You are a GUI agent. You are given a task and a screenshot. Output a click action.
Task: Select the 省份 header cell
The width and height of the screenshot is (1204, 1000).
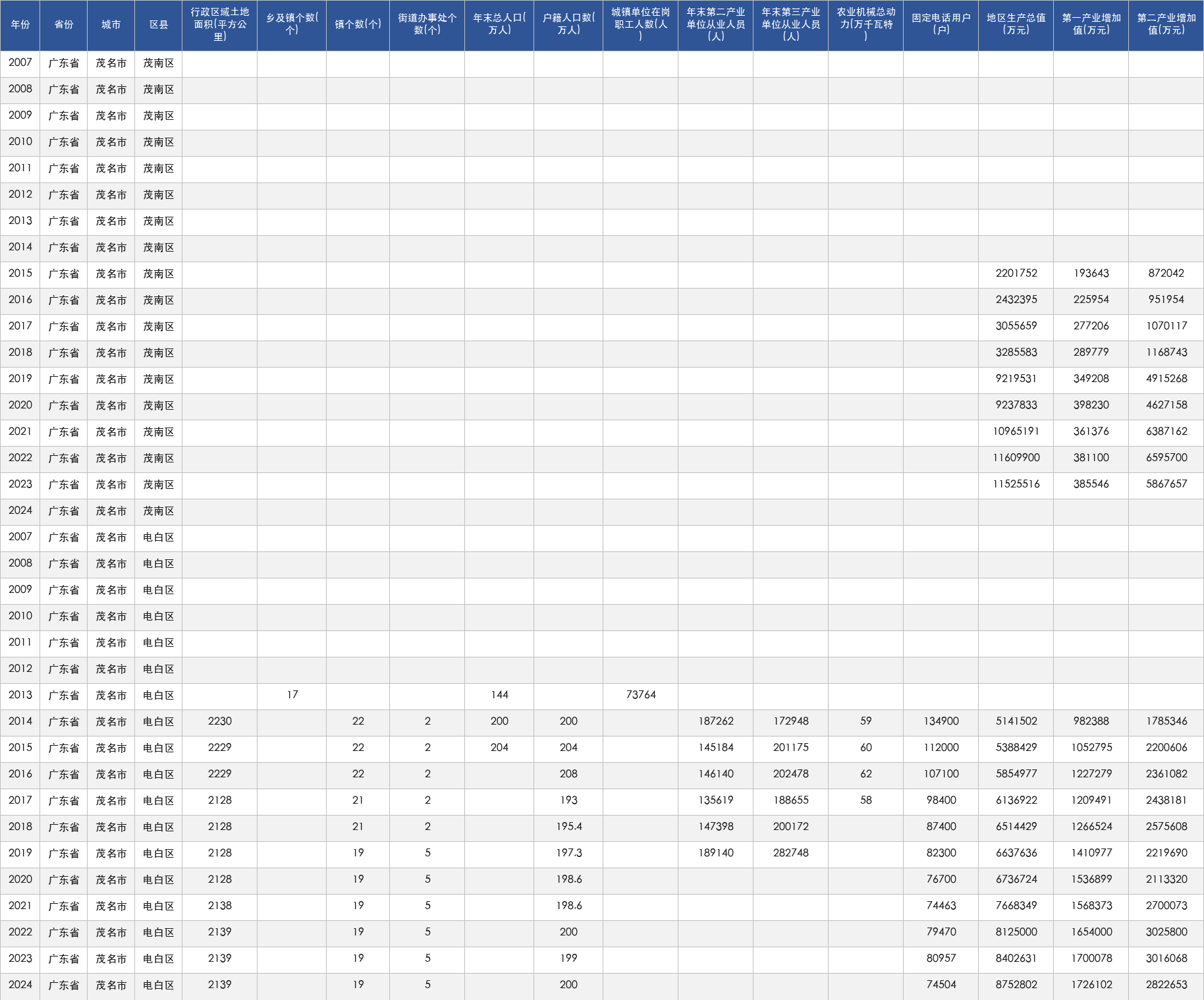64,25
